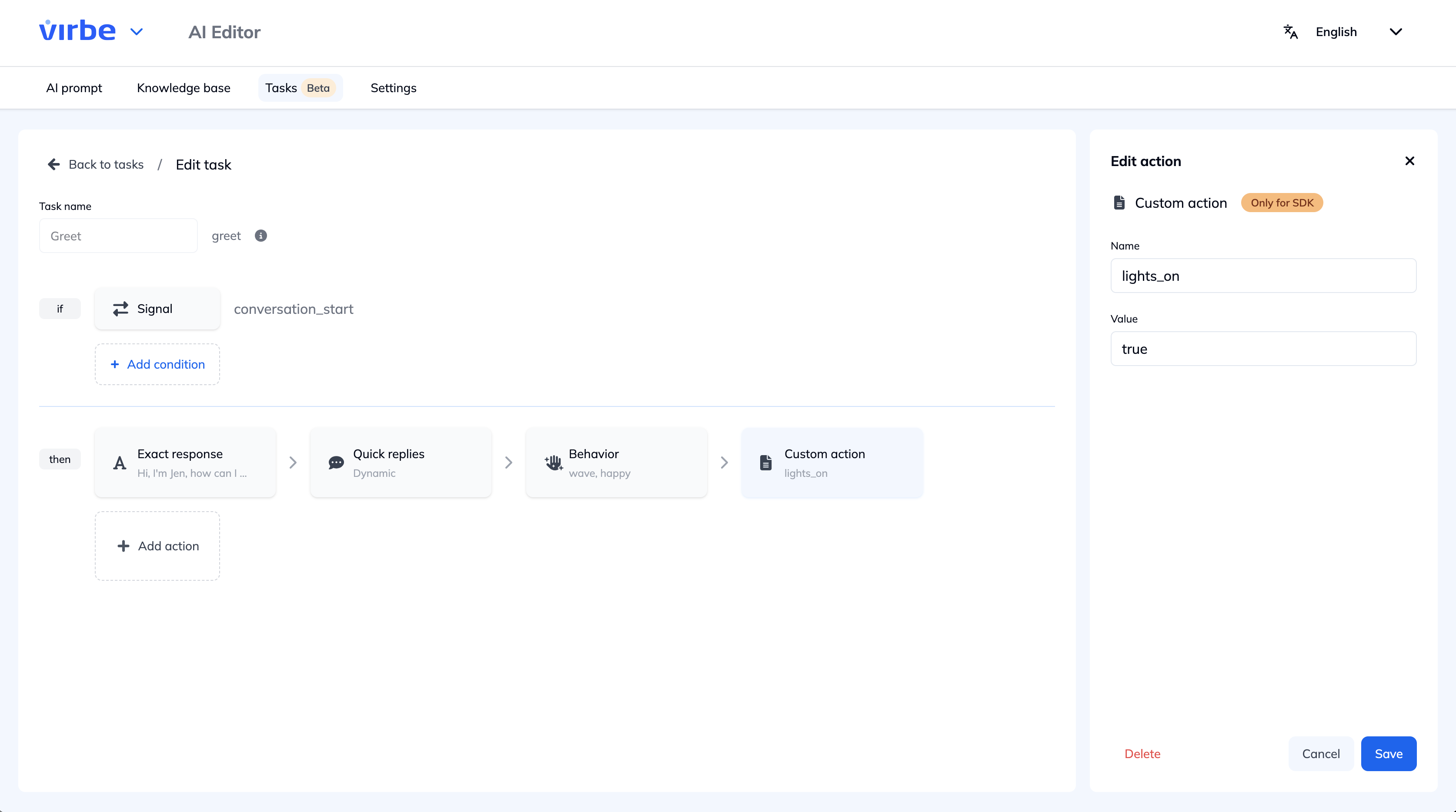Open the AI prompt tab
Image resolution: width=1456 pixels, height=812 pixels.
[x=74, y=87]
